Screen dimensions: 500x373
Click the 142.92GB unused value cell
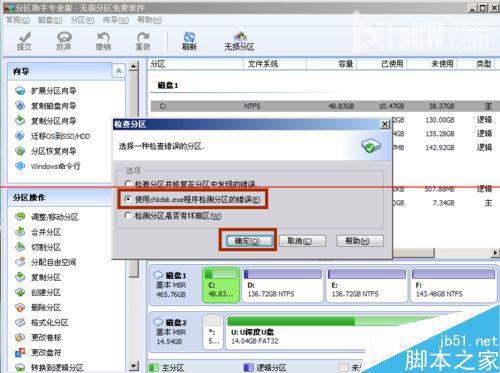coord(440,147)
